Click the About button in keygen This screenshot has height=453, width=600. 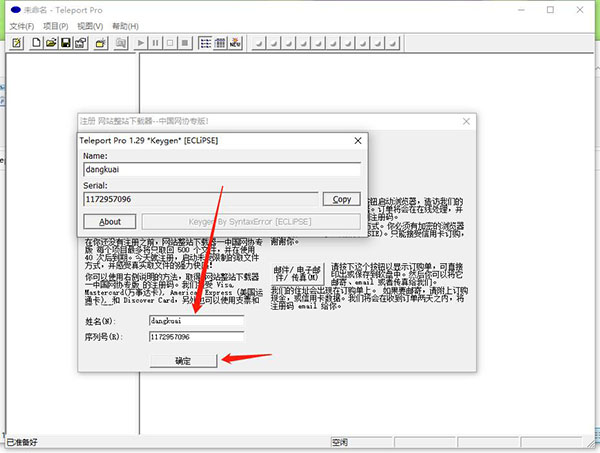tap(110, 222)
